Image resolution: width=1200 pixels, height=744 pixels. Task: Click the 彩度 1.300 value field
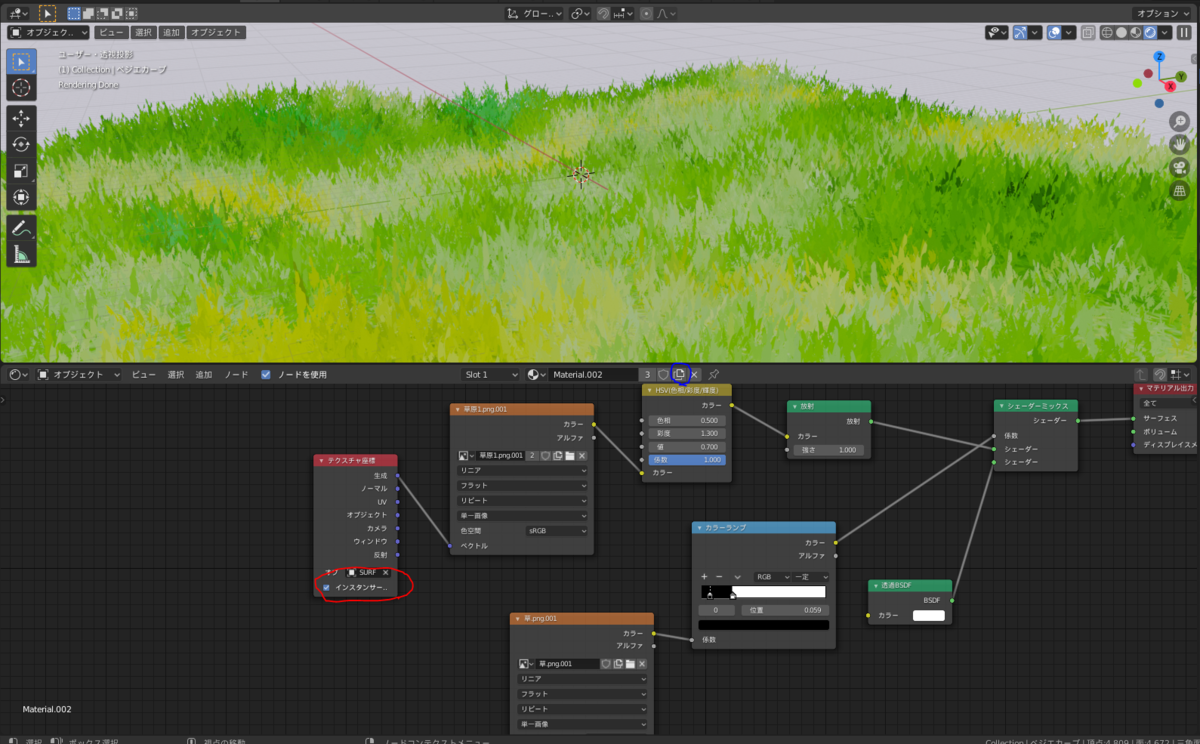click(x=687, y=433)
